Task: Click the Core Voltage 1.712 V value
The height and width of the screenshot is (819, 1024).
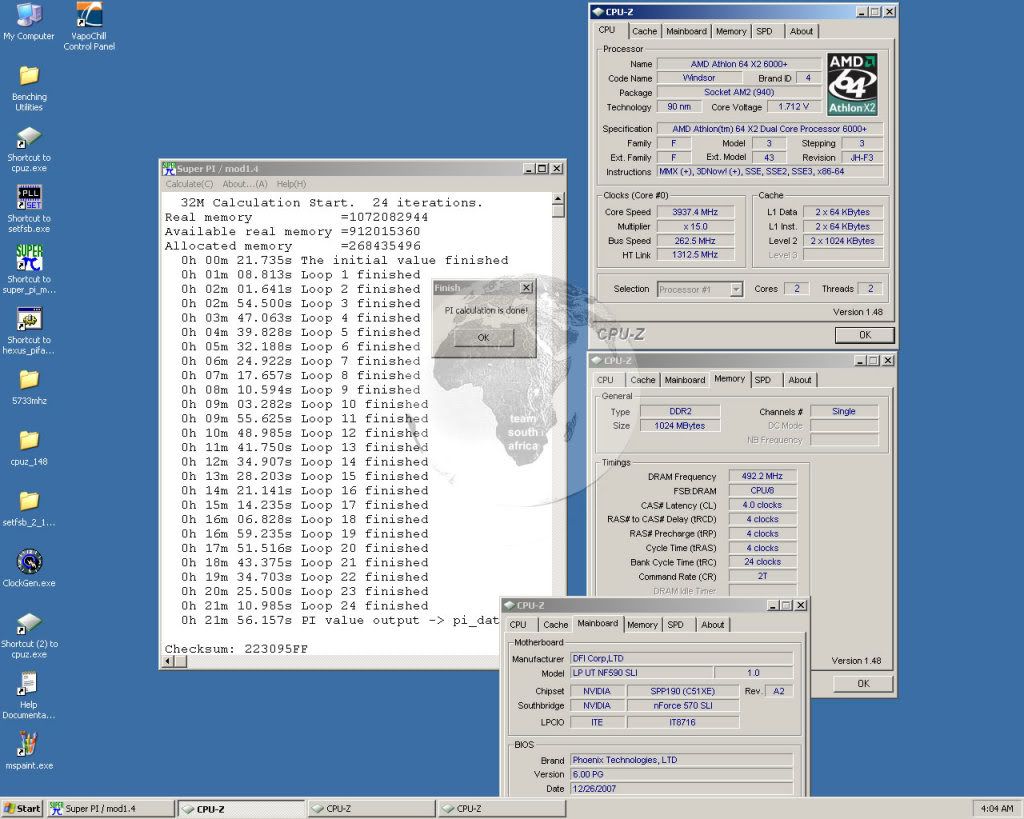Action: (x=793, y=106)
